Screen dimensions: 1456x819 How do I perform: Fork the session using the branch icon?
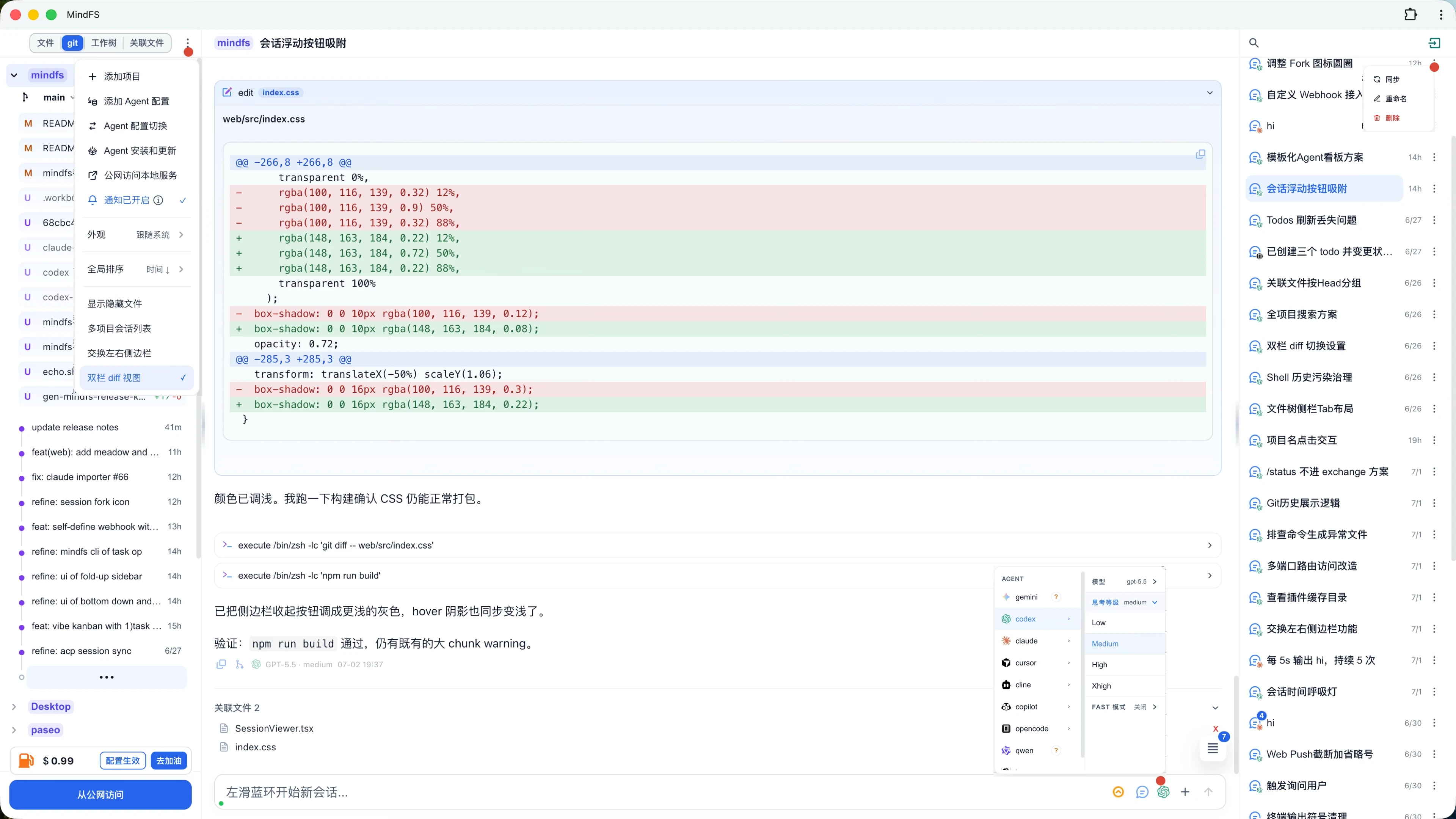click(240, 664)
